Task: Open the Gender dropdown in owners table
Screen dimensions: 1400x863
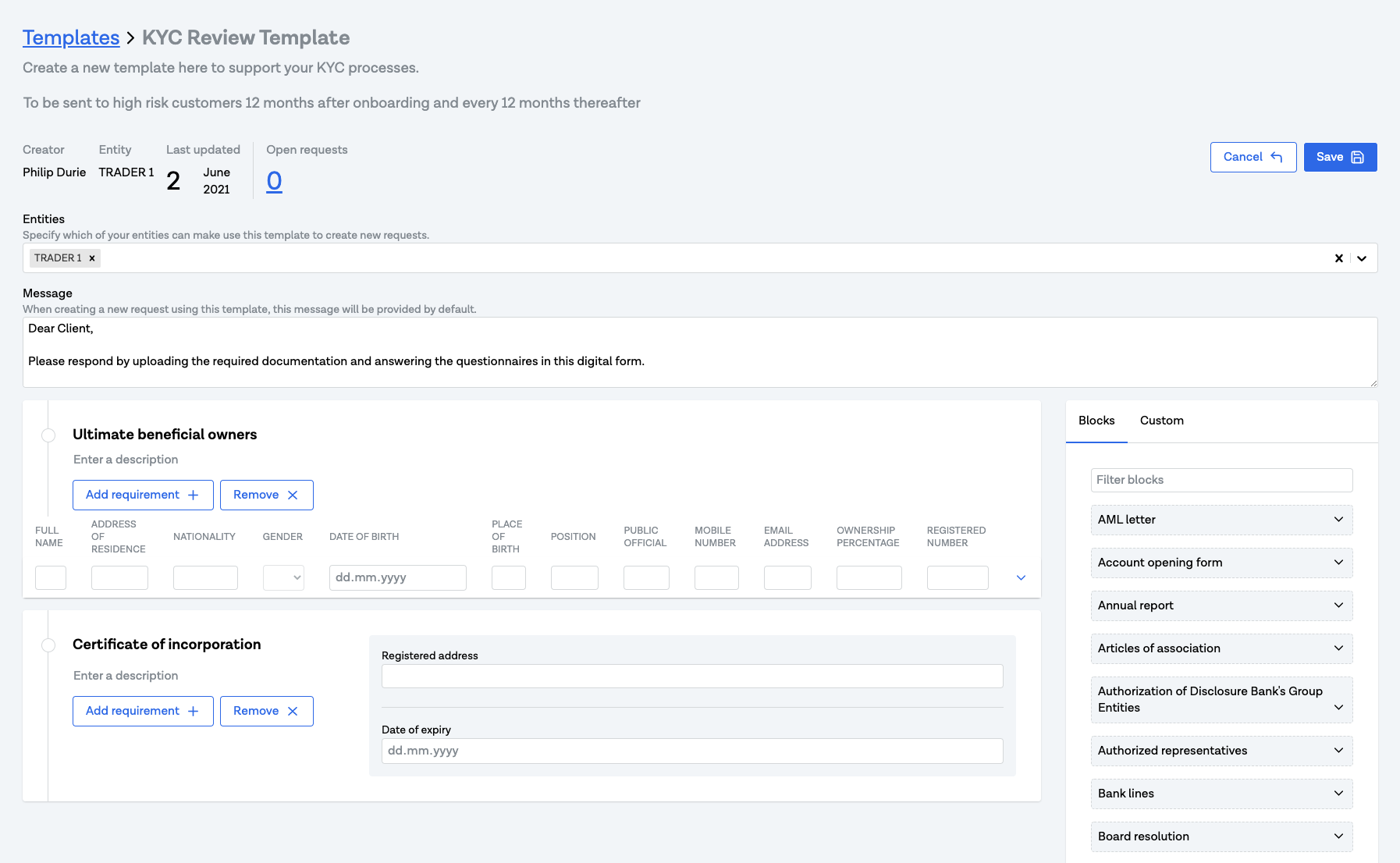Action: point(283,578)
